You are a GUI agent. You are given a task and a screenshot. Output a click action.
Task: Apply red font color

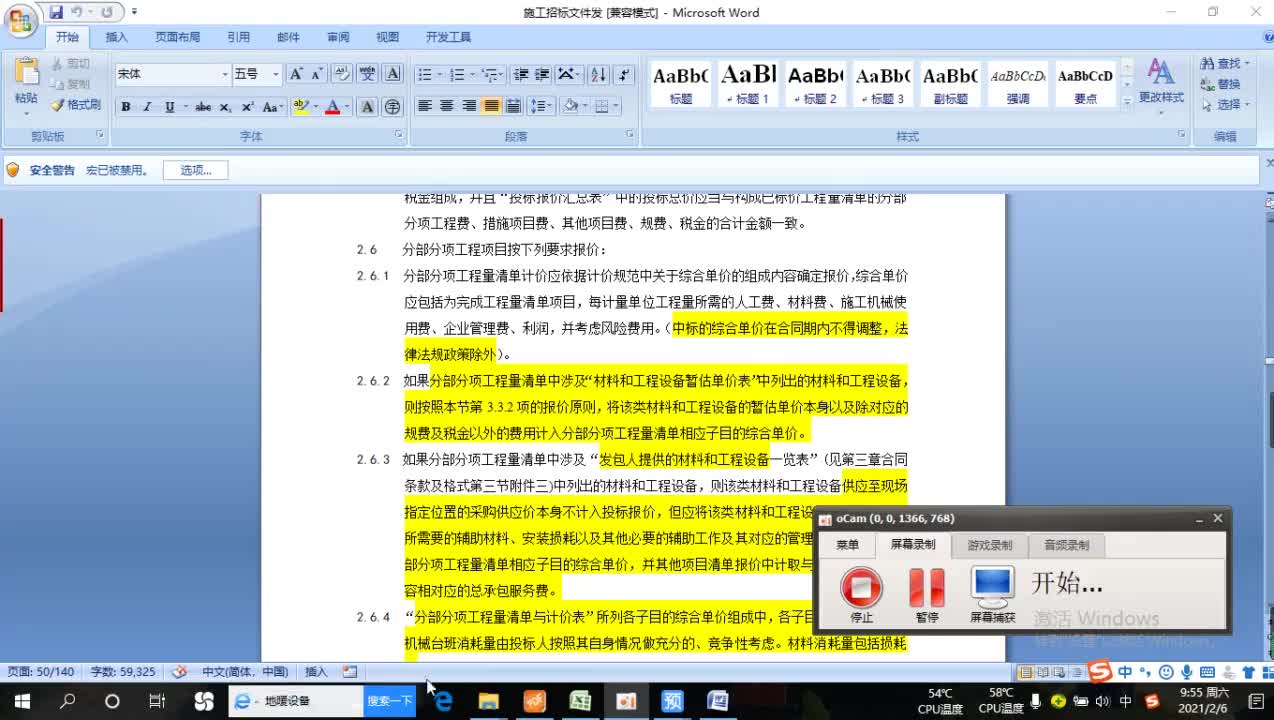click(333, 107)
